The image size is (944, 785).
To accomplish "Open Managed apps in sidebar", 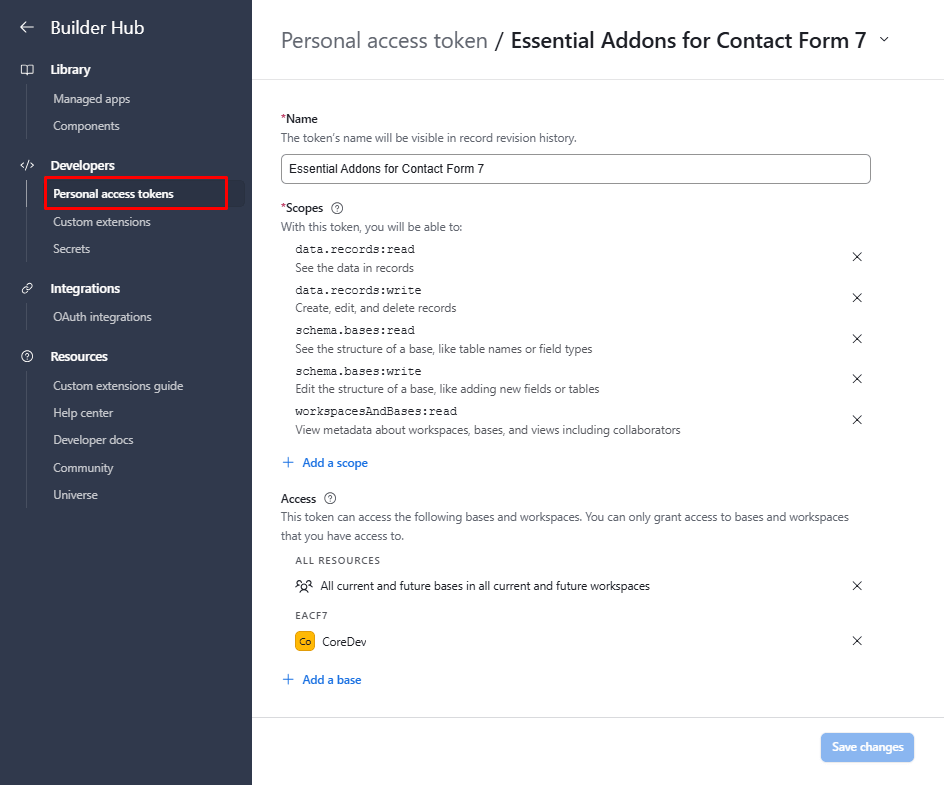I will (92, 99).
